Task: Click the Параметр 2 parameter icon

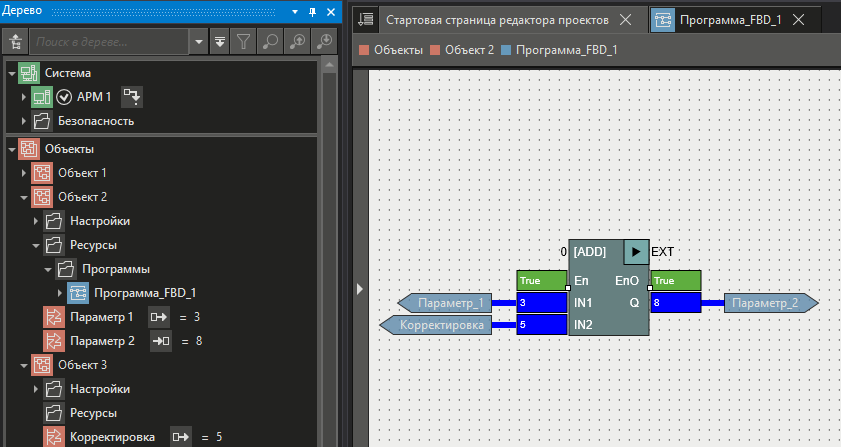Action: point(54,341)
